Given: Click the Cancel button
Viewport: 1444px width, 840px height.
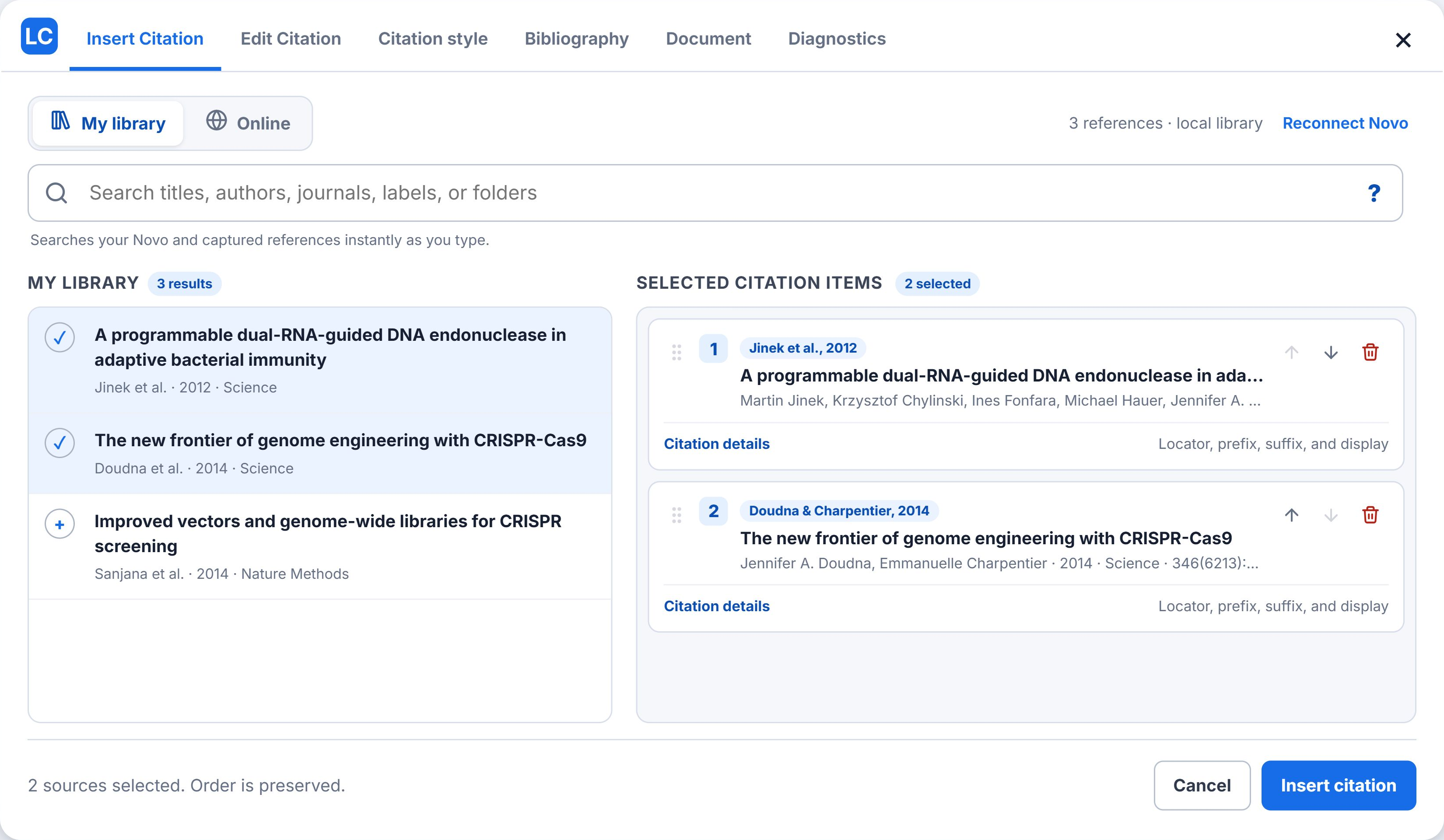Looking at the screenshot, I should pos(1202,785).
